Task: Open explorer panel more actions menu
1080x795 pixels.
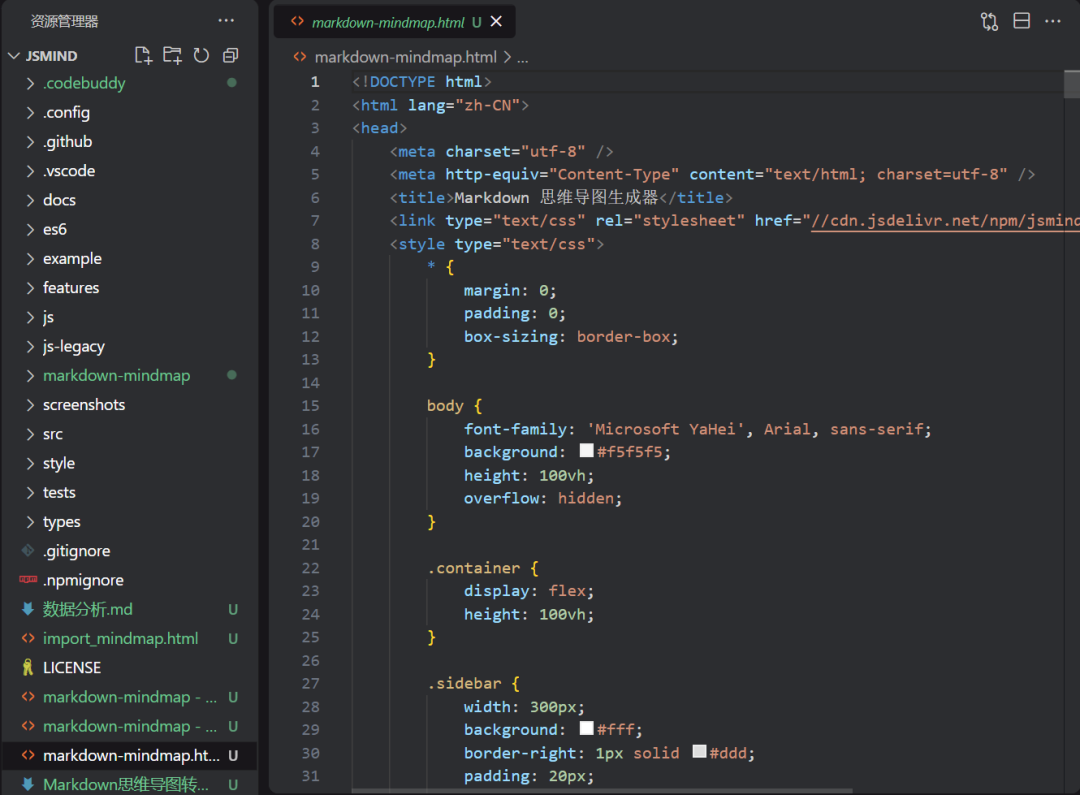Action: pos(227,21)
